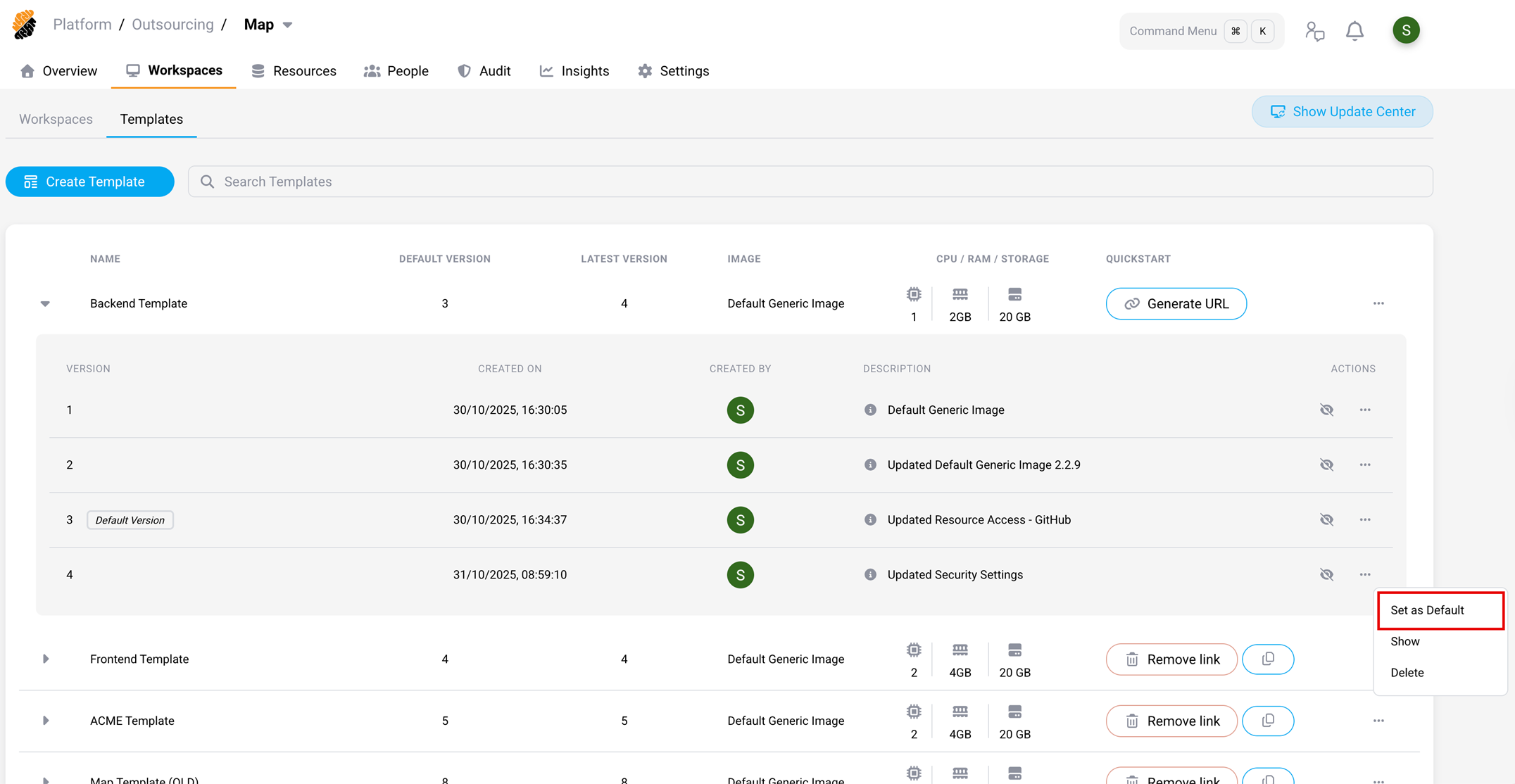Click the info icon for version 2
1515x784 pixels.
click(870, 464)
